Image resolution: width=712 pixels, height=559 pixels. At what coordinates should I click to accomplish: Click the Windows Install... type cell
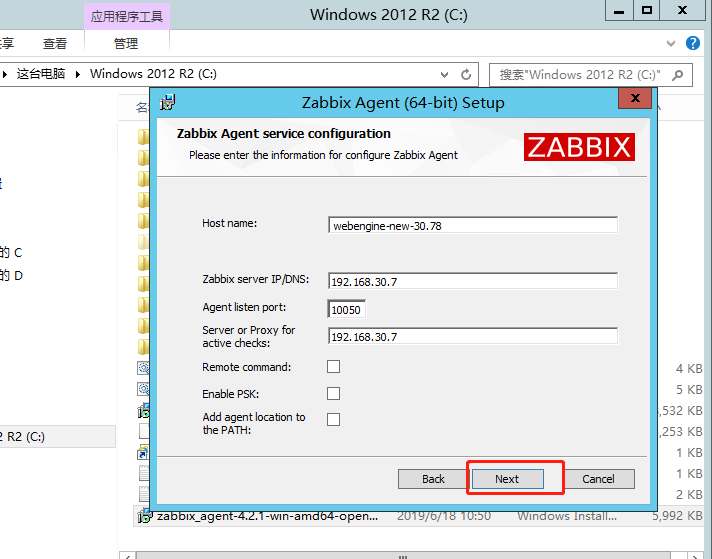[567, 516]
